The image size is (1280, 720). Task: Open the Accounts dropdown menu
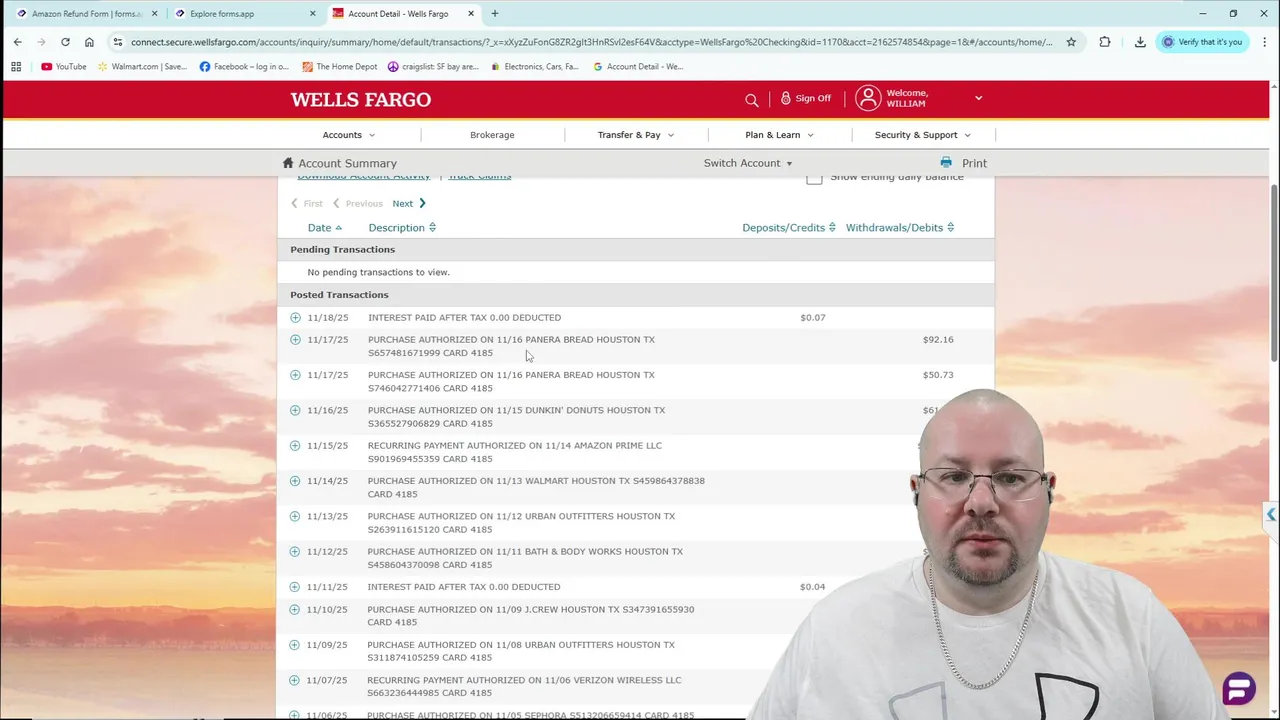pyautogui.click(x=348, y=135)
